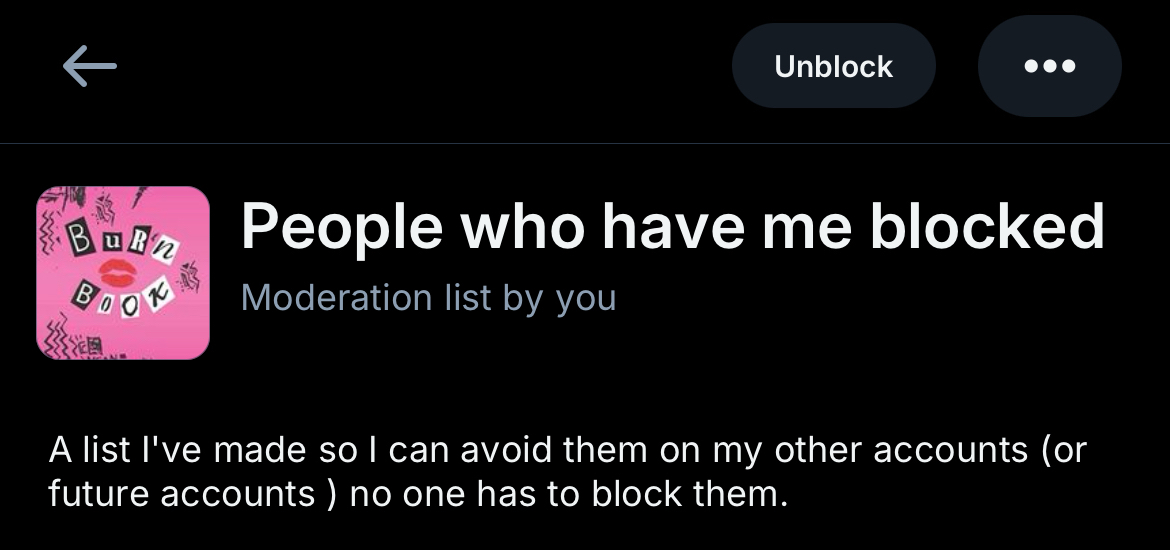
Task: Open the three-dot more options menu
Action: pos(1049,66)
